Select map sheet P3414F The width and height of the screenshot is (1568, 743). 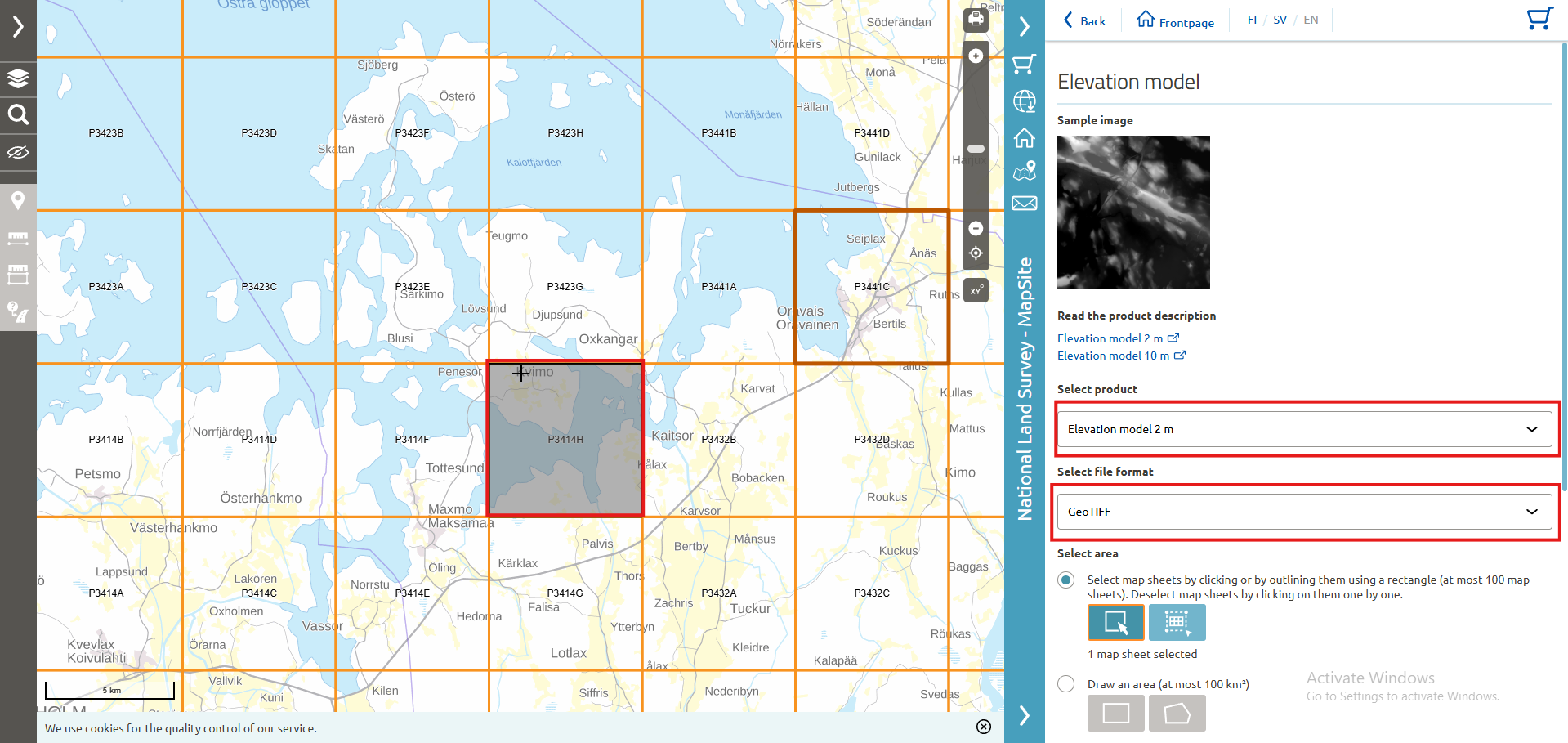point(412,439)
